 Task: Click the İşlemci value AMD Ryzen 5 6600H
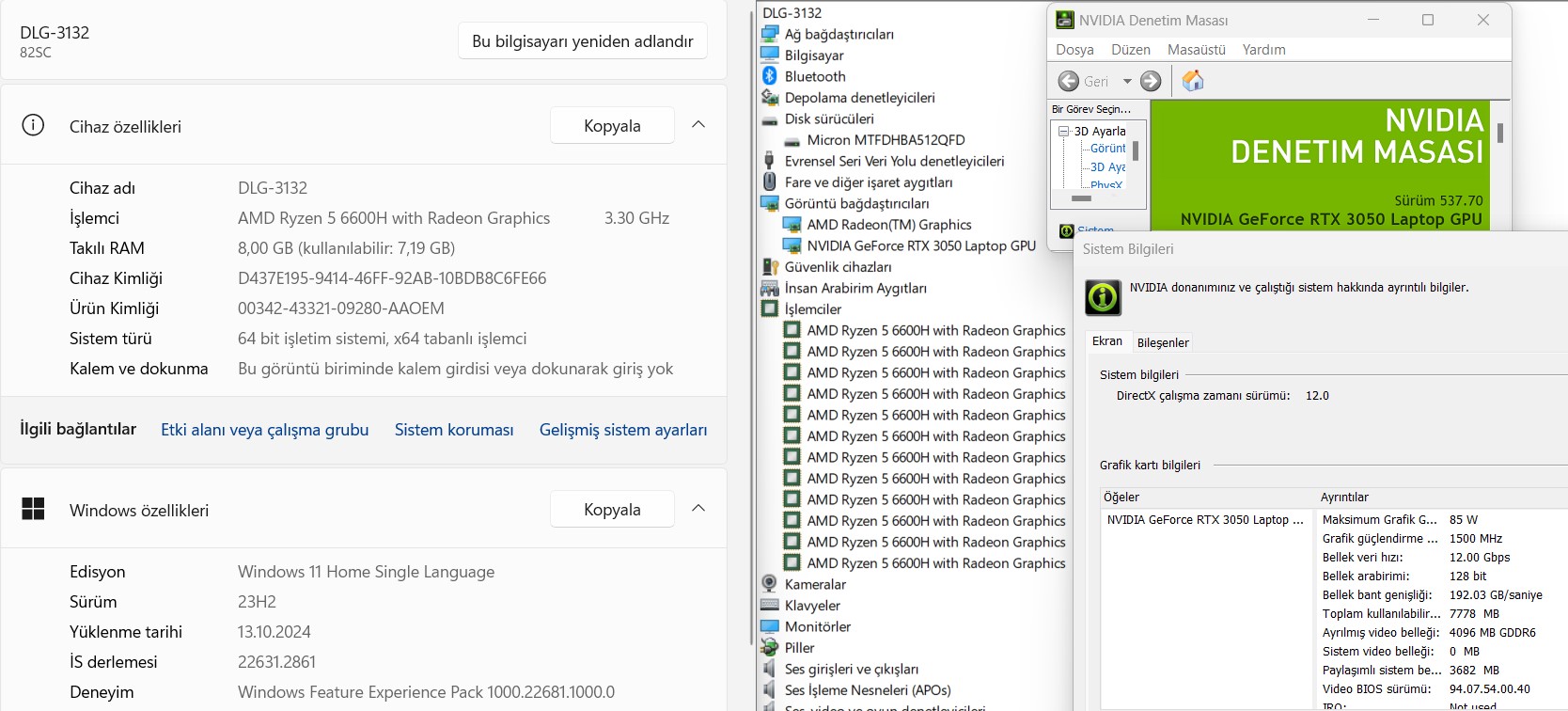tap(394, 218)
